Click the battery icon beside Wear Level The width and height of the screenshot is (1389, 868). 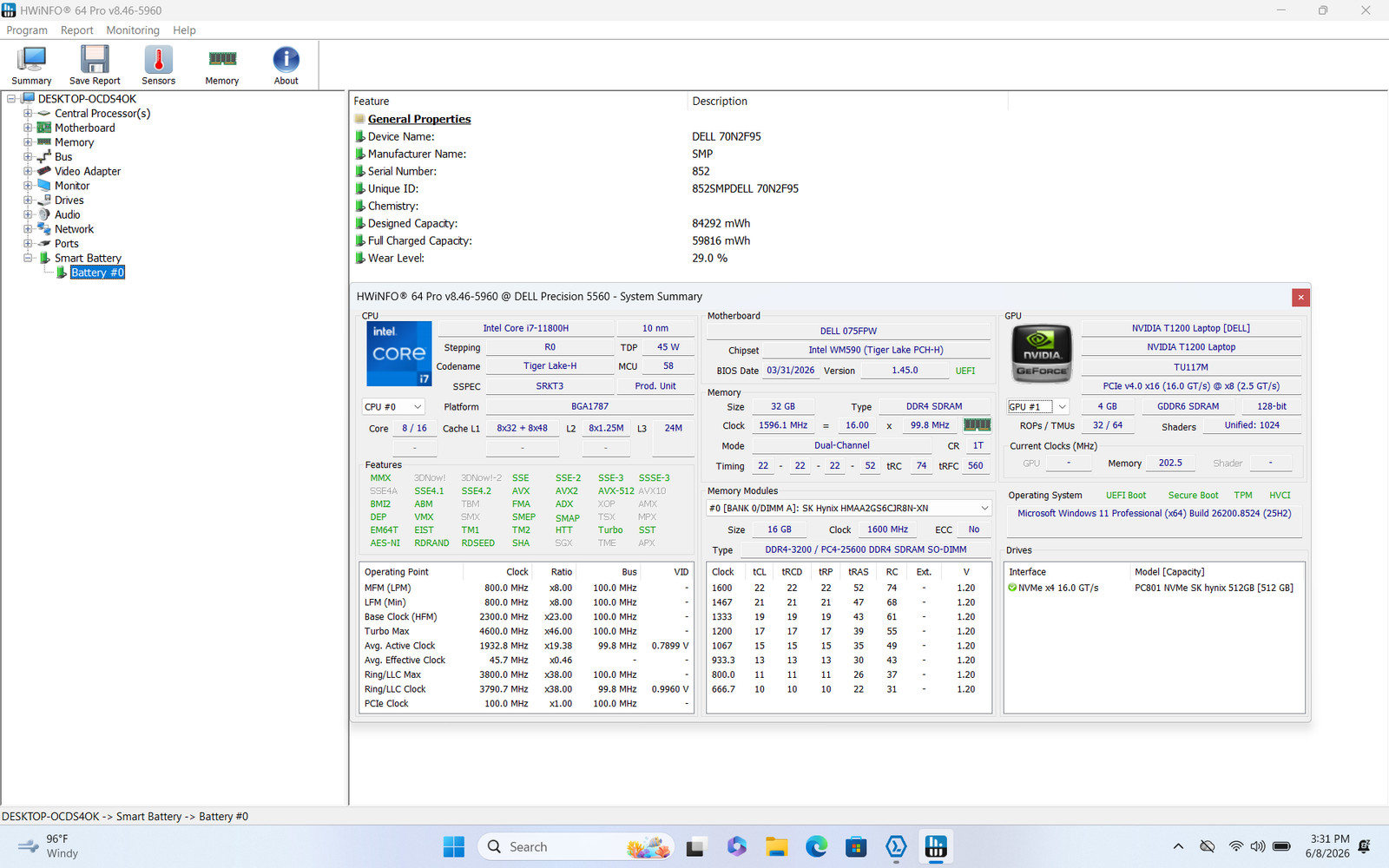359,258
